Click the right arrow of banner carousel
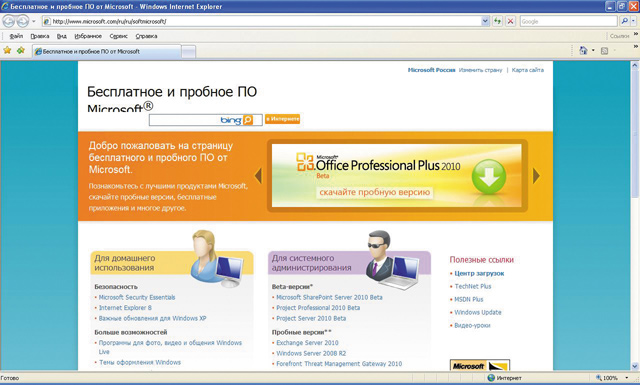Screen dimensions: 640x385 (x=536, y=176)
